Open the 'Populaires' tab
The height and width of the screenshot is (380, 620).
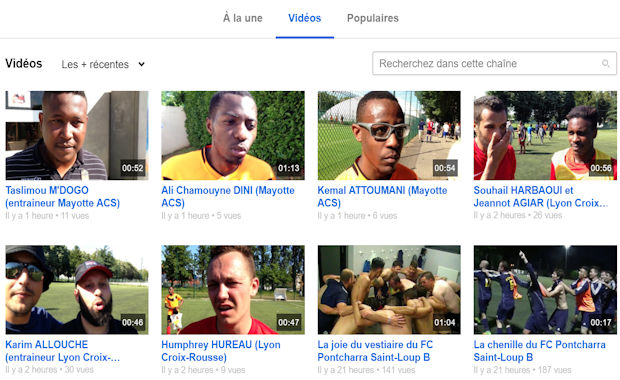coord(373,18)
